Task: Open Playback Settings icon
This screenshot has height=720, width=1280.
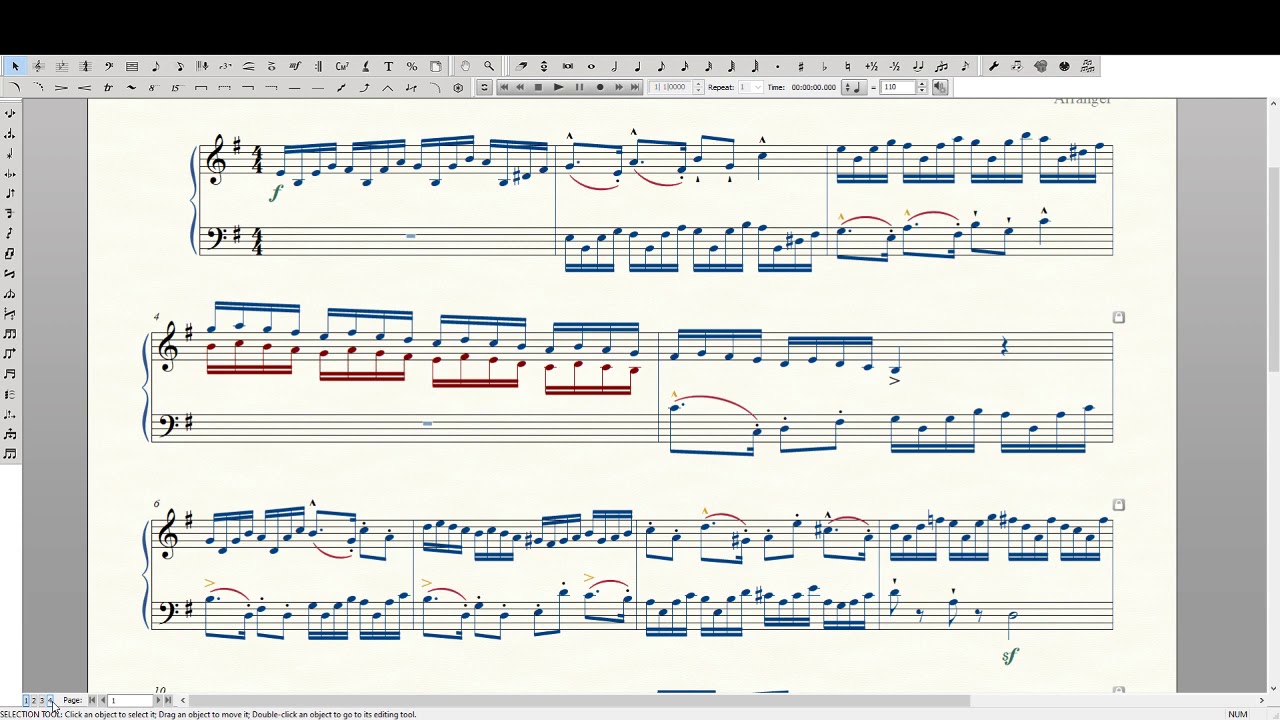Action: pyautogui.click(x=484, y=87)
